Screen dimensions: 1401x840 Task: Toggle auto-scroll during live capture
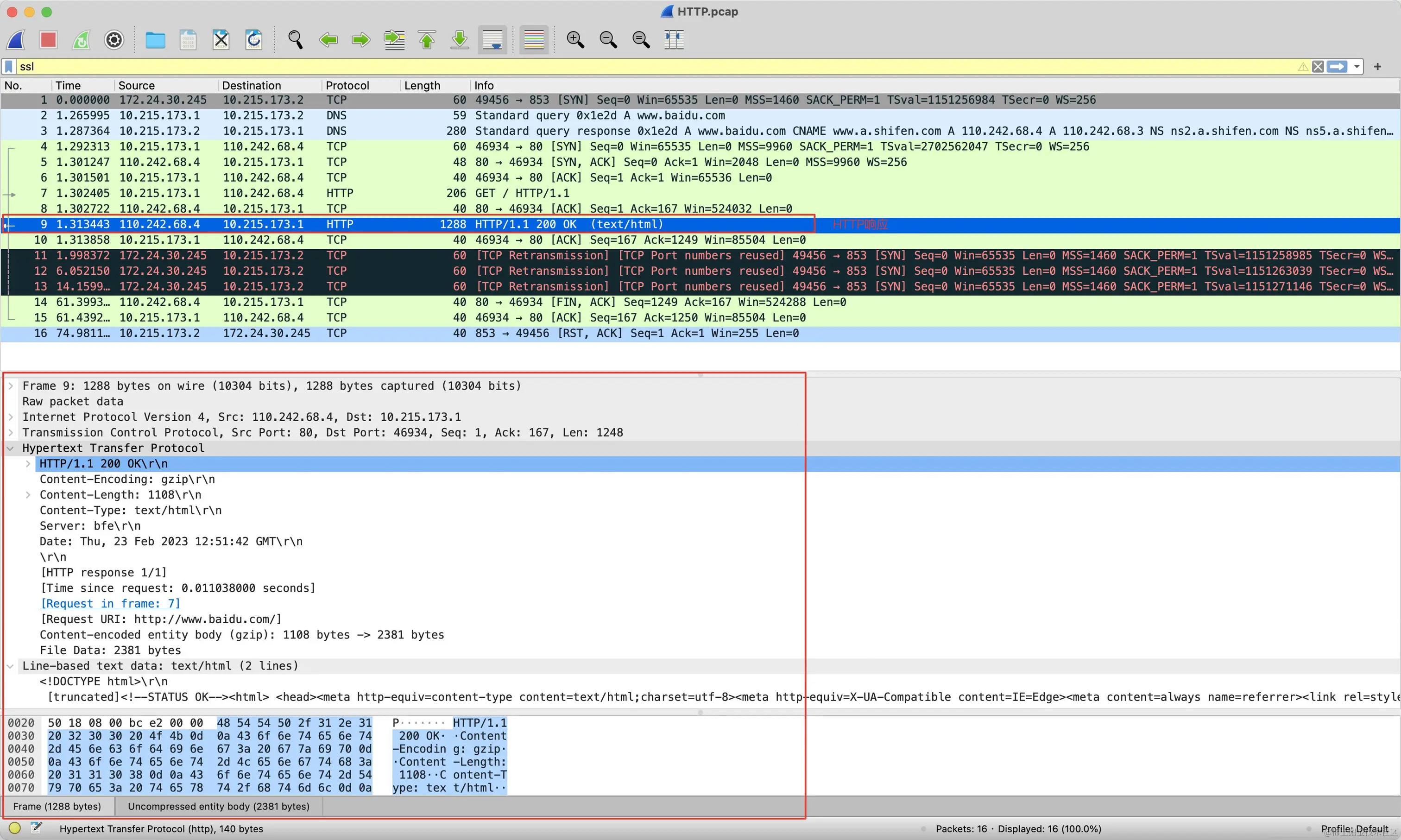[492, 40]
